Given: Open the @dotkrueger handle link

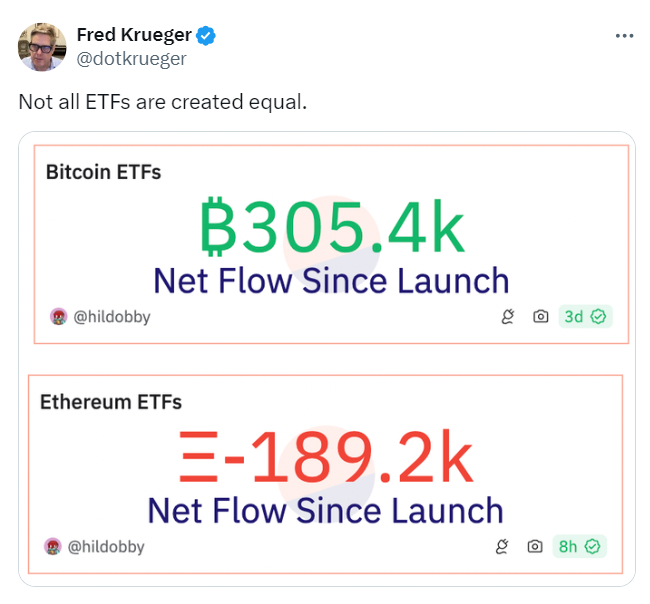Looking at the screenshot, I should 131,58.
